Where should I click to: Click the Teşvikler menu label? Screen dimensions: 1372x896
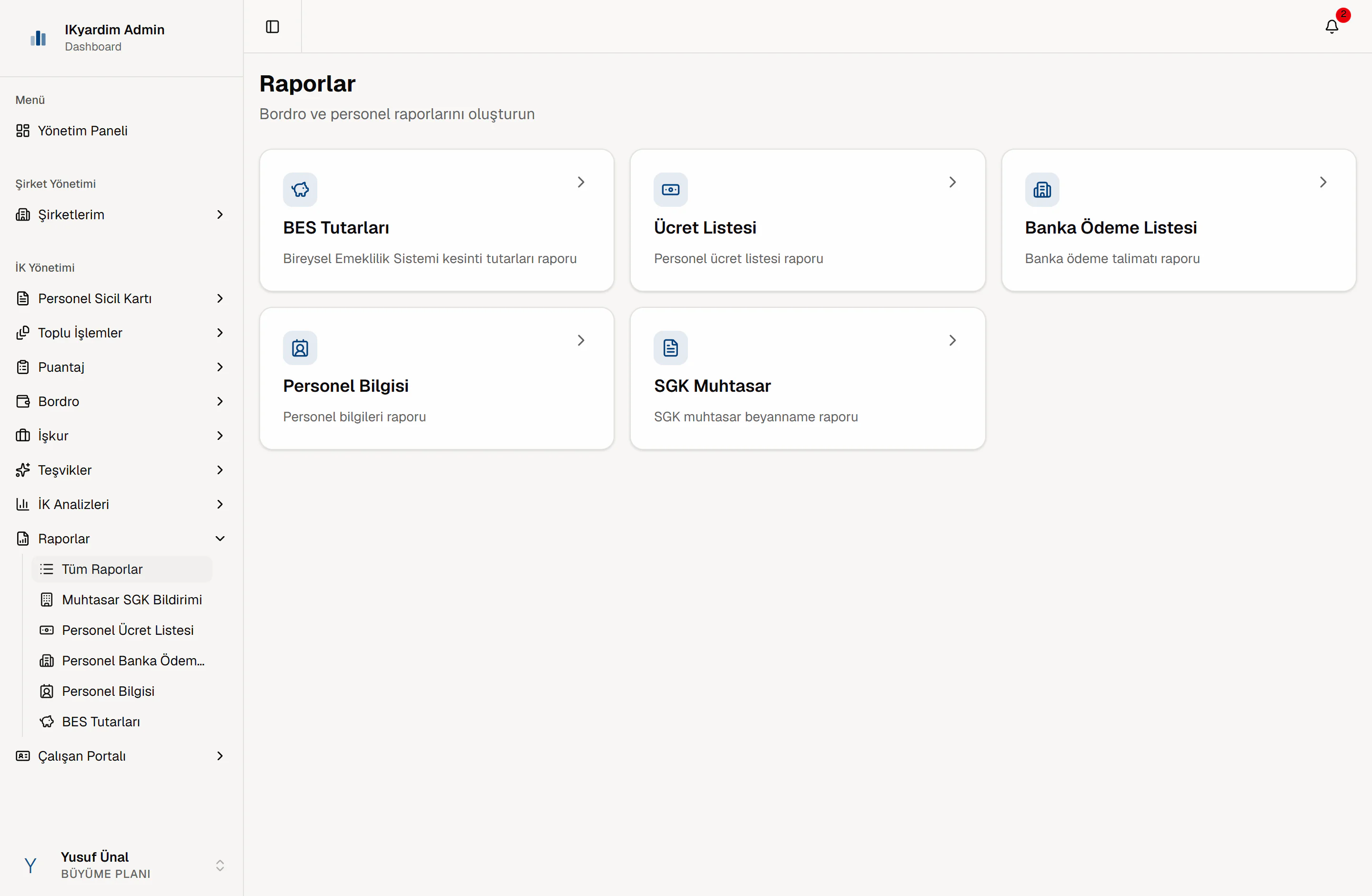65,470
